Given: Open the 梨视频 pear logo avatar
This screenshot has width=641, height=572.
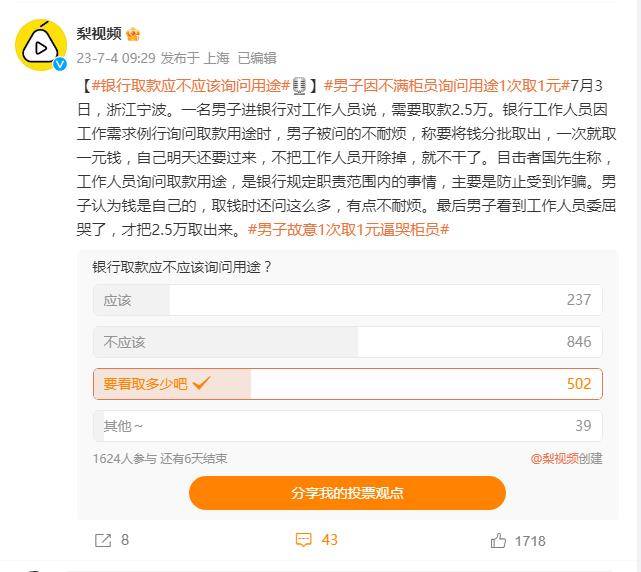Looking at the screenshot, I should 41,45.
